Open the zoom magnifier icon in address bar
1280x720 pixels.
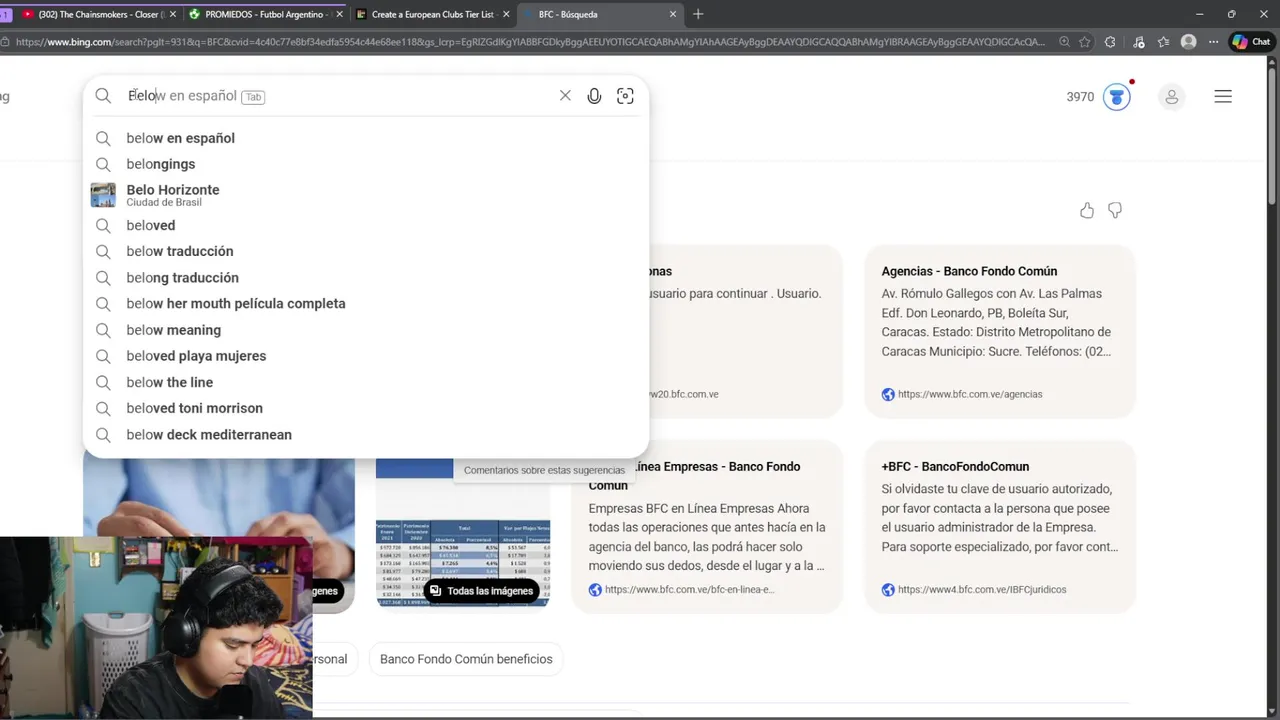click(x=1064, y=42)
